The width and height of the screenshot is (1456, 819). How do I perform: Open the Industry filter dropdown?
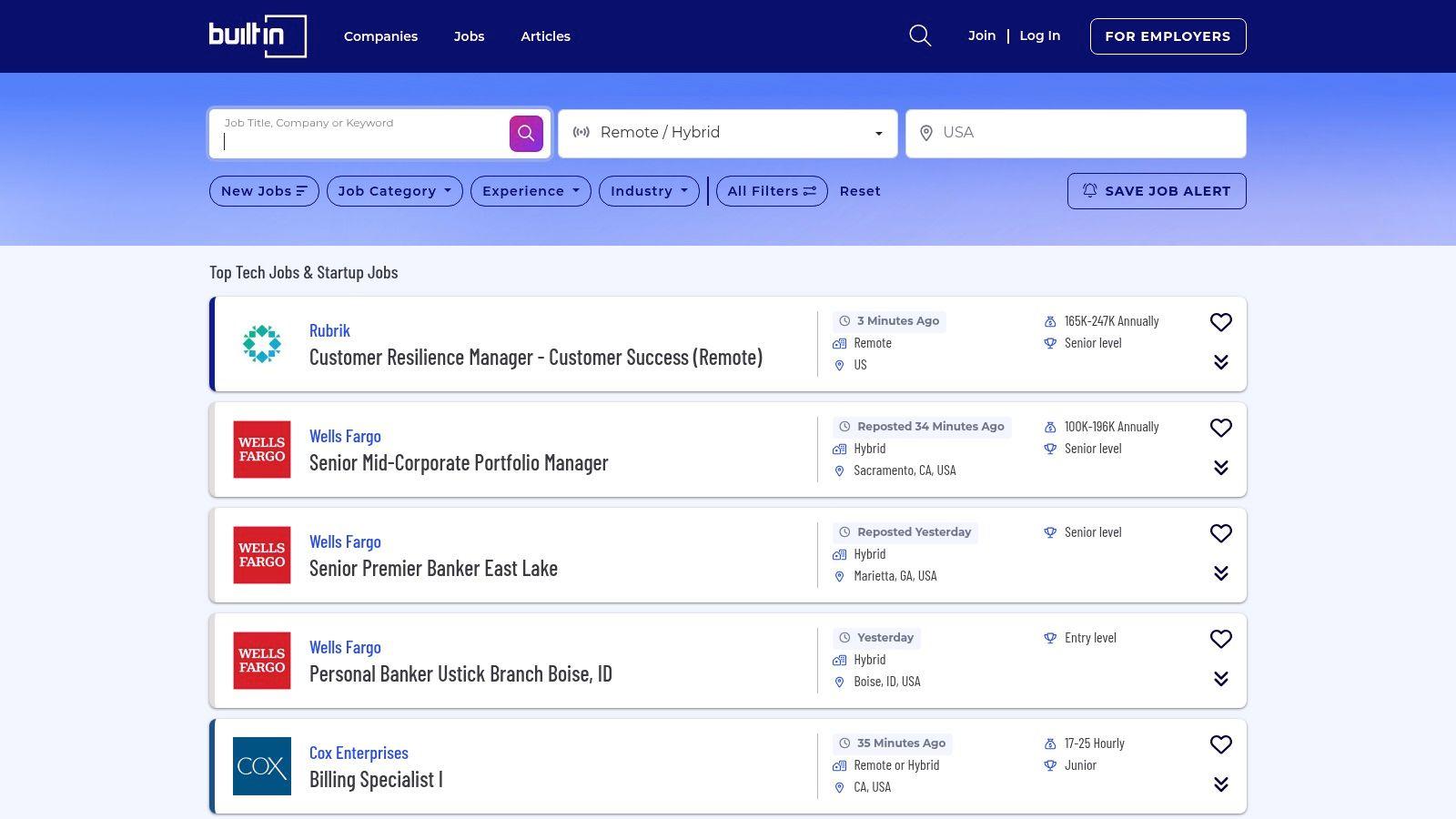pyautogui.click(x=649, y=191)
